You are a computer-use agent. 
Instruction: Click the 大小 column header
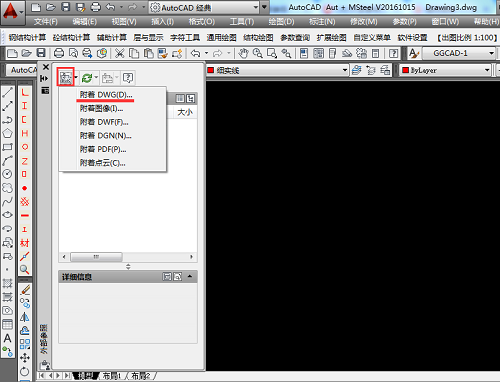click(185, 112)
